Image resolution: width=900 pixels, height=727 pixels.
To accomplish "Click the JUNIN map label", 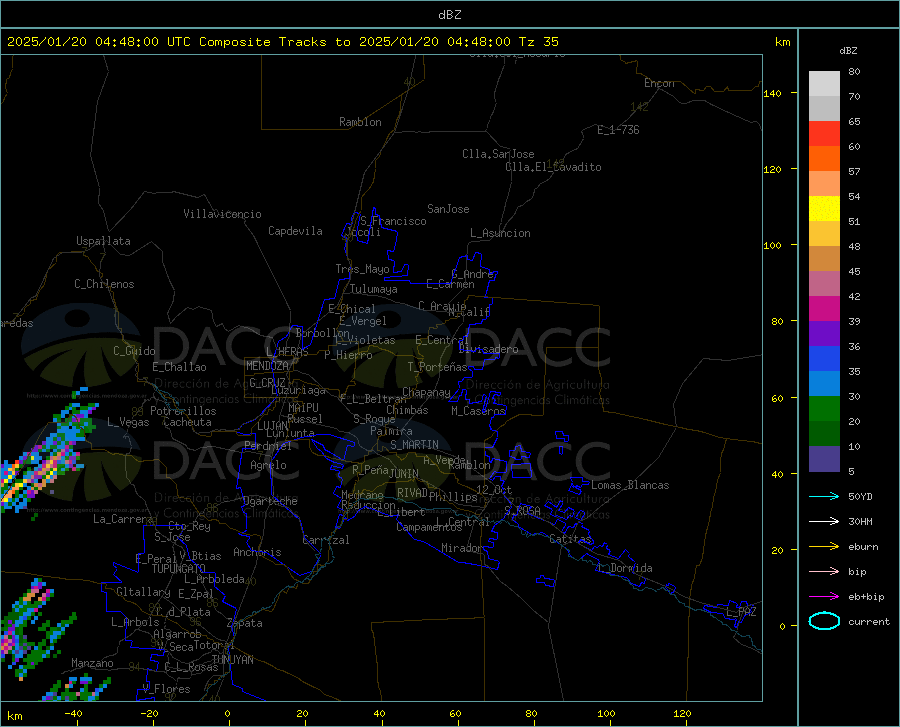I will click(404, 474).
